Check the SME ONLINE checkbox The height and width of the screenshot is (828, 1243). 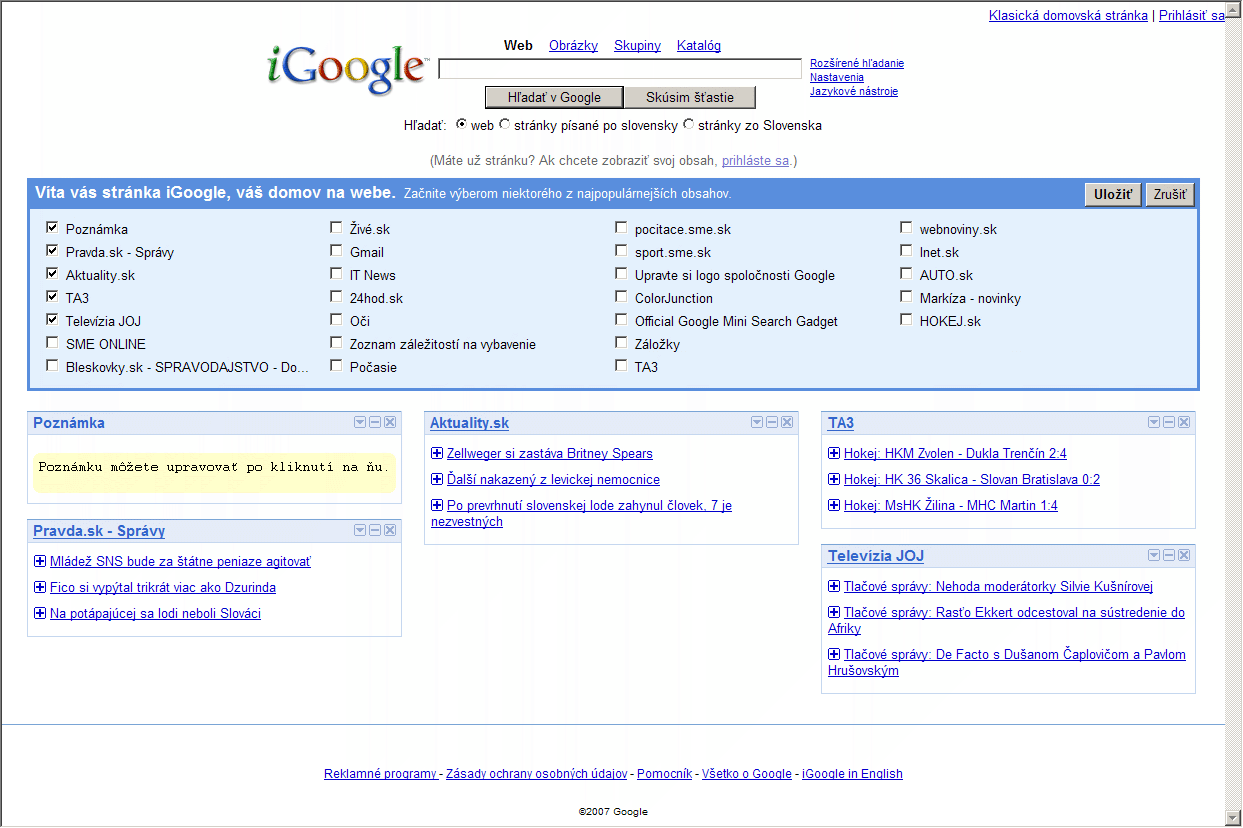(x=52, y=343)
